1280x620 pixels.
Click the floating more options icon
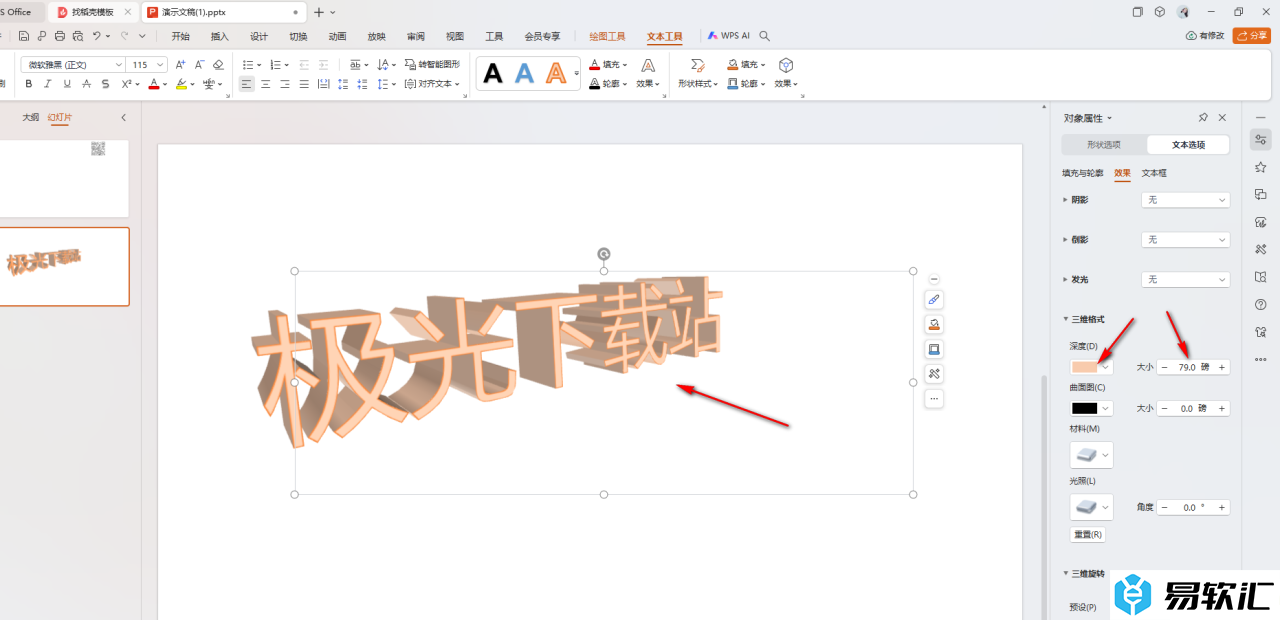click(934, 398)
